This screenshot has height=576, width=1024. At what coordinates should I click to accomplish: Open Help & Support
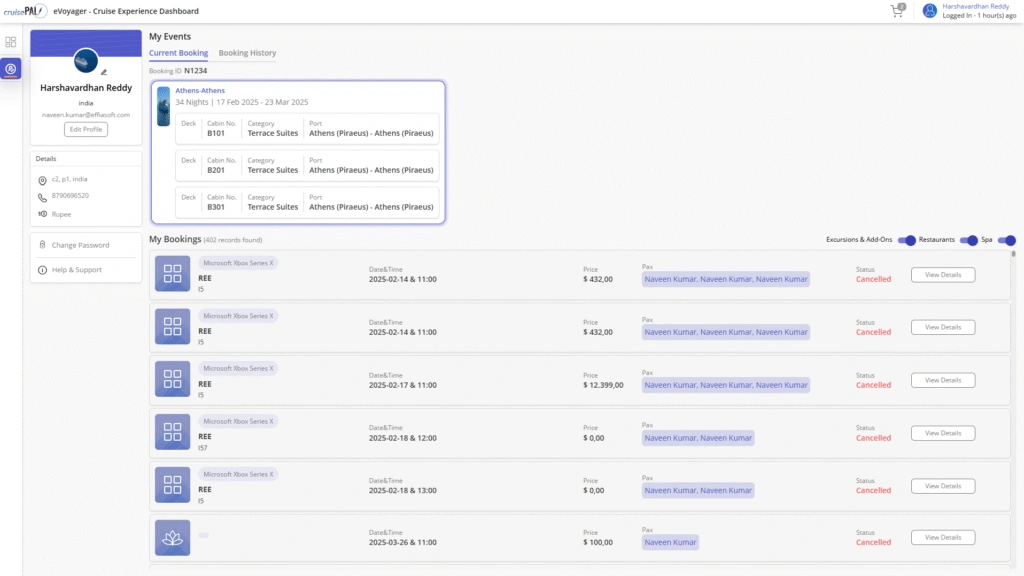[x=76, y=270]
